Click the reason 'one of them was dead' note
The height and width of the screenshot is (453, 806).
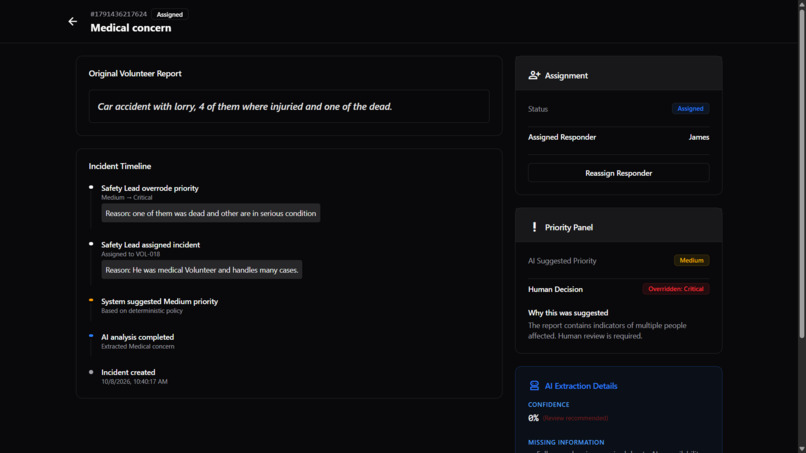click(210, 213)
